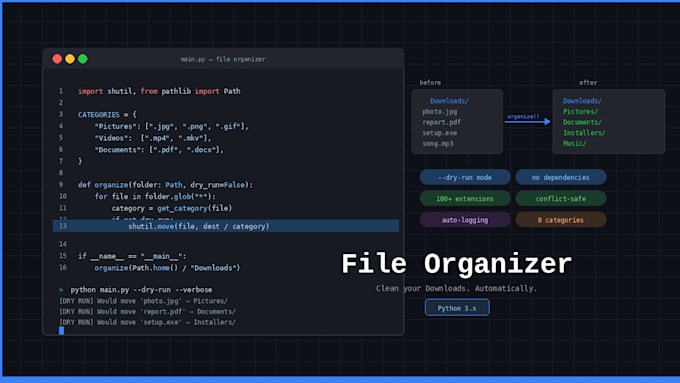Click the 'Python 3.x' button
The image size is (680, 383).
click(457, 308)
